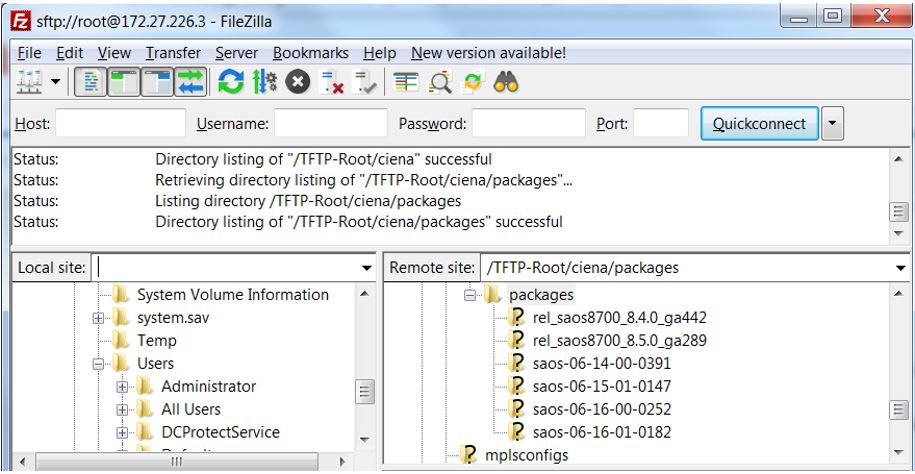The height and width of the screenshot is (474, 915).
Task: Expand the Administrator folder node
Action: click(x=123, y=386)
